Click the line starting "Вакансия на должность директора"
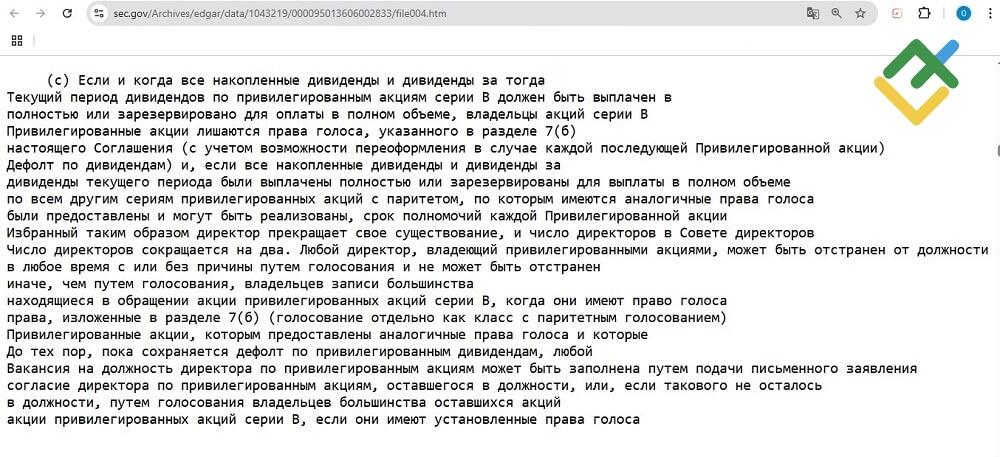The height and width of the screenshot is (457, 1000). click(462, 368)
